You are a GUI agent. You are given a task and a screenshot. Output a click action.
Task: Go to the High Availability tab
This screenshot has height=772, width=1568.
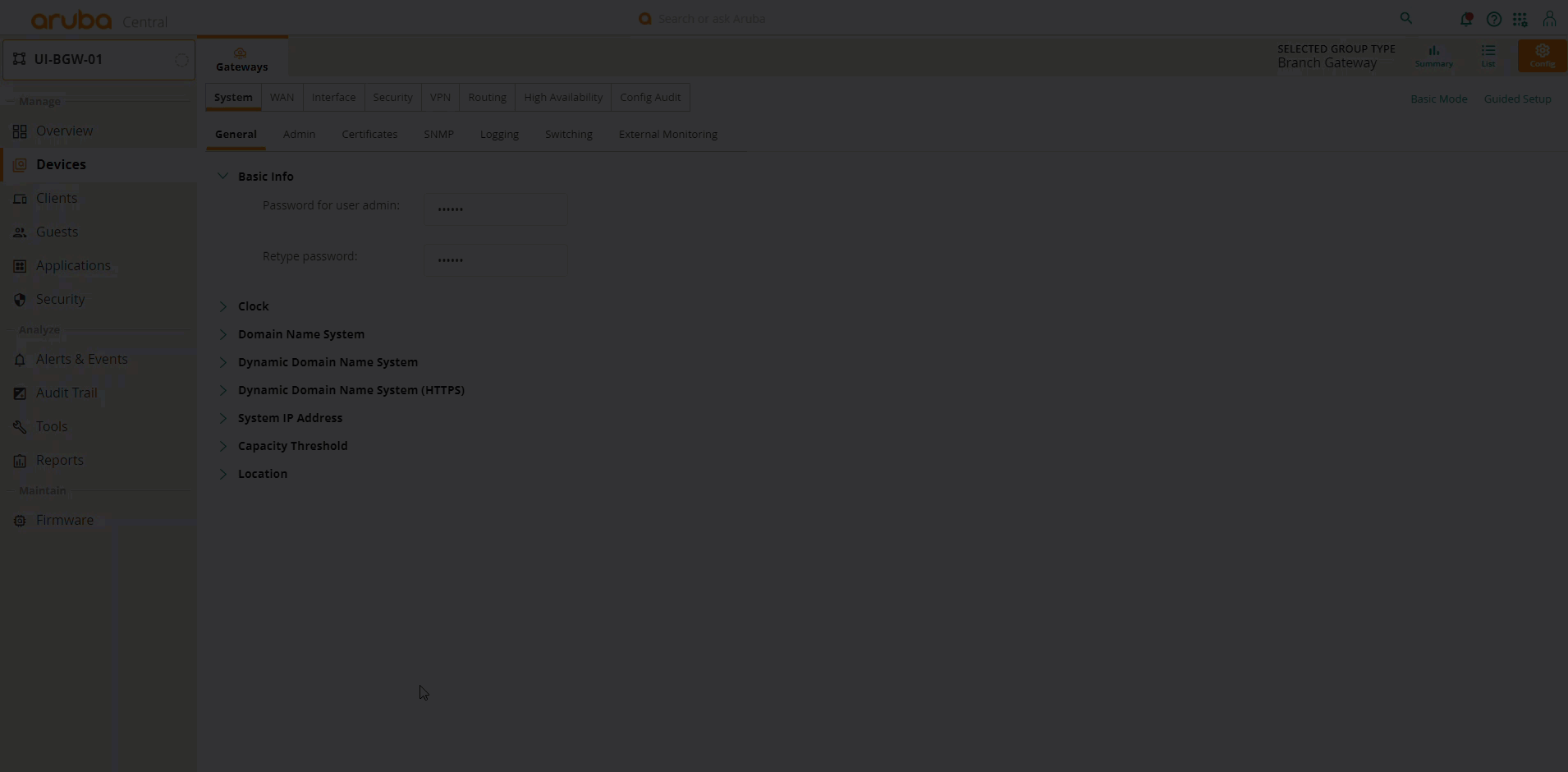point(562,97)
